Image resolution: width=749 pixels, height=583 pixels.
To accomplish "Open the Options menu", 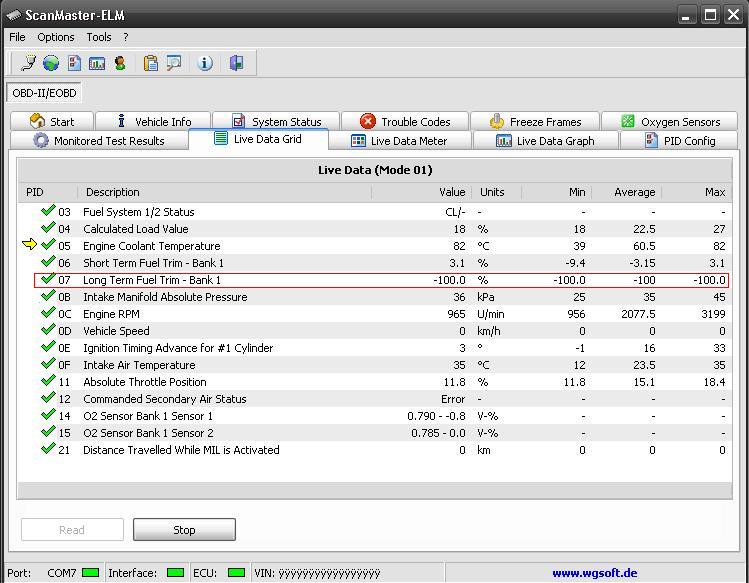I will 56,37.
